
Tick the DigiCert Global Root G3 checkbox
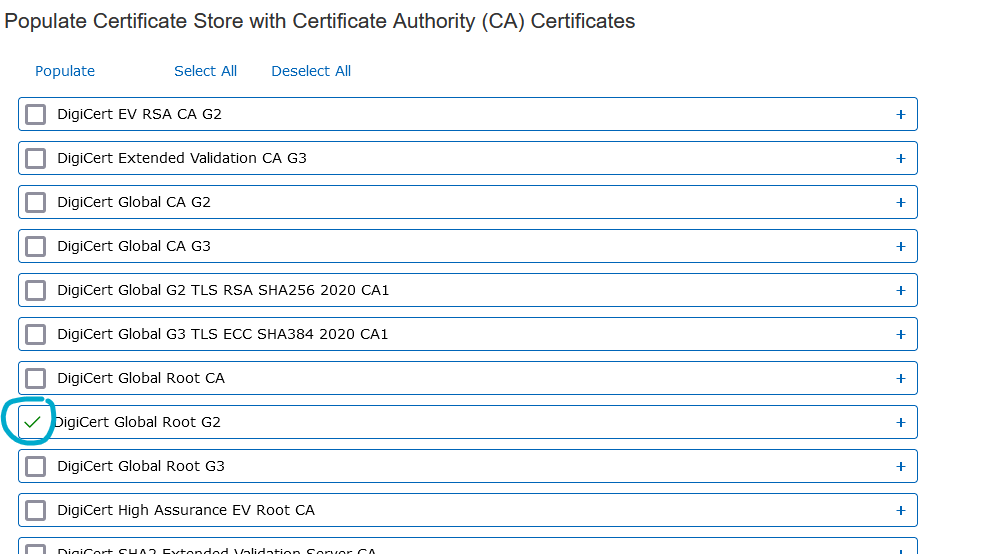tap(36, 466)
